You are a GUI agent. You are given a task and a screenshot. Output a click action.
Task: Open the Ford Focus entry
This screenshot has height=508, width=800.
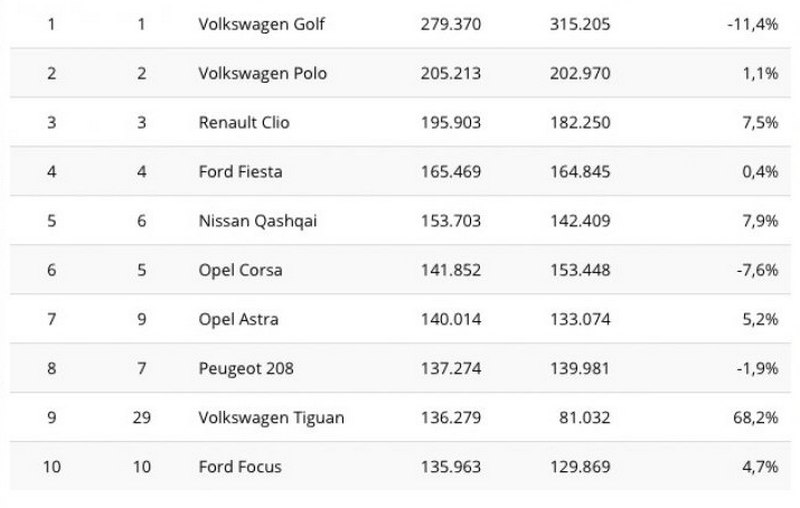click(x=240, y=467)
